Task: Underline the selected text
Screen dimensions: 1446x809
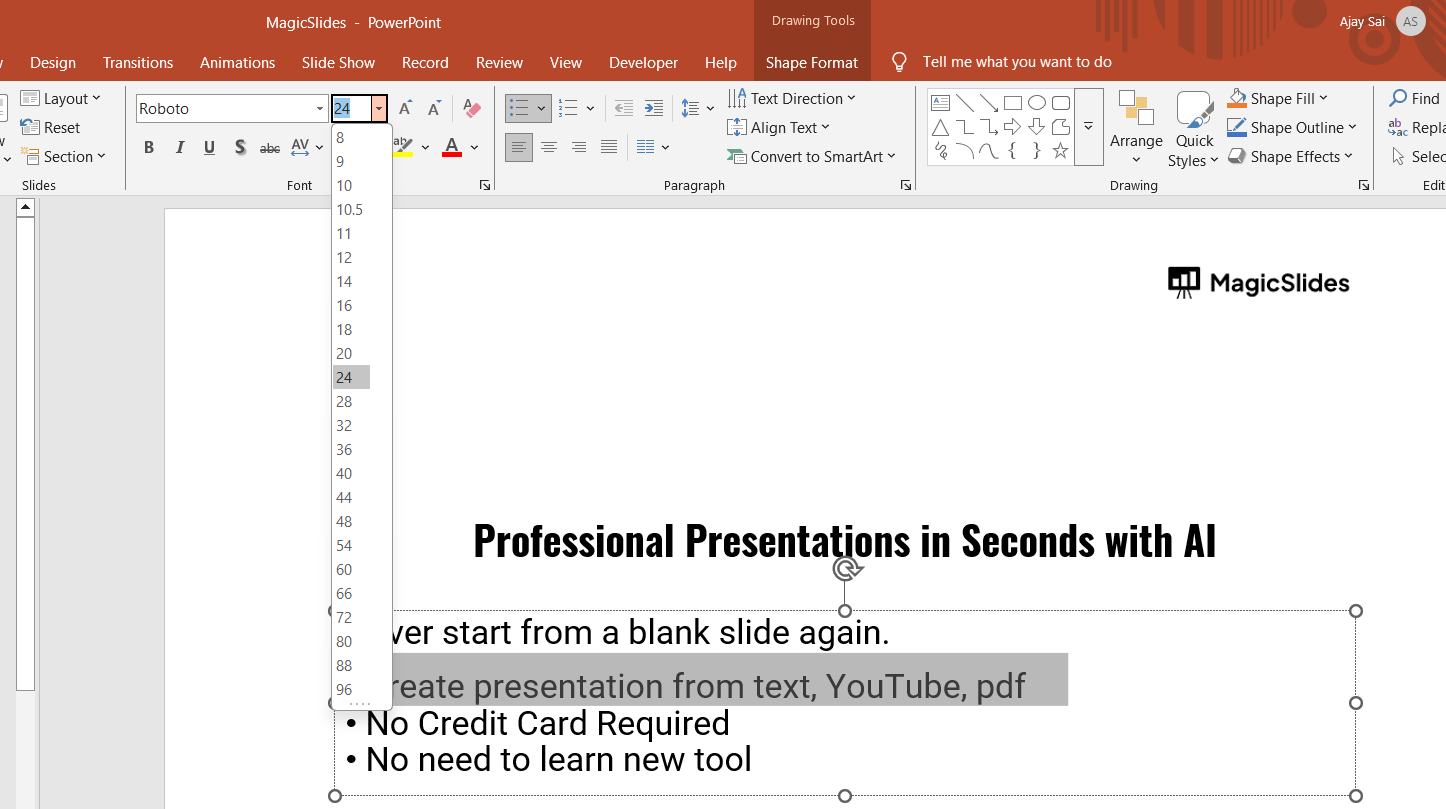Action: [210, 147]
